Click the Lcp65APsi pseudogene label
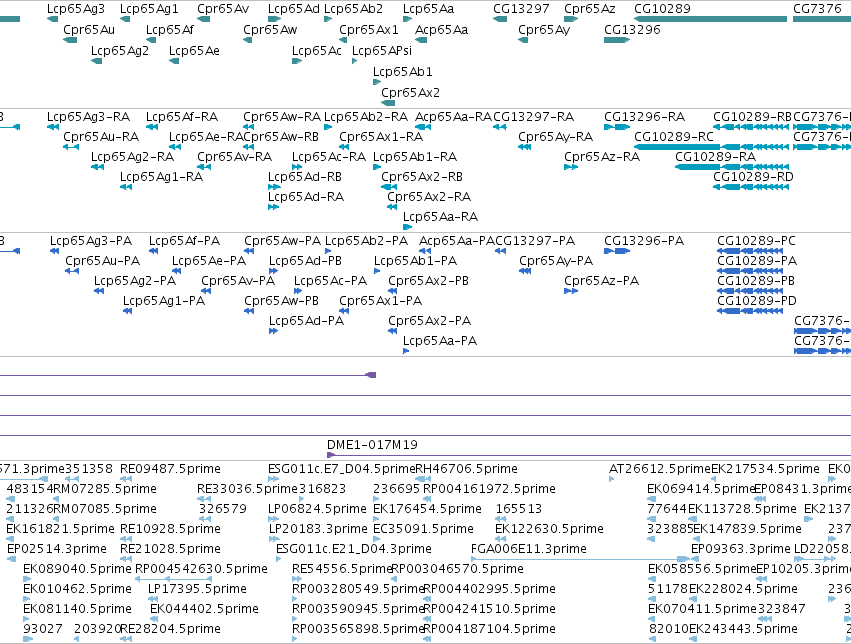Image resolution: width=851 pixels, height=644 pixels. tap(382, 50)
